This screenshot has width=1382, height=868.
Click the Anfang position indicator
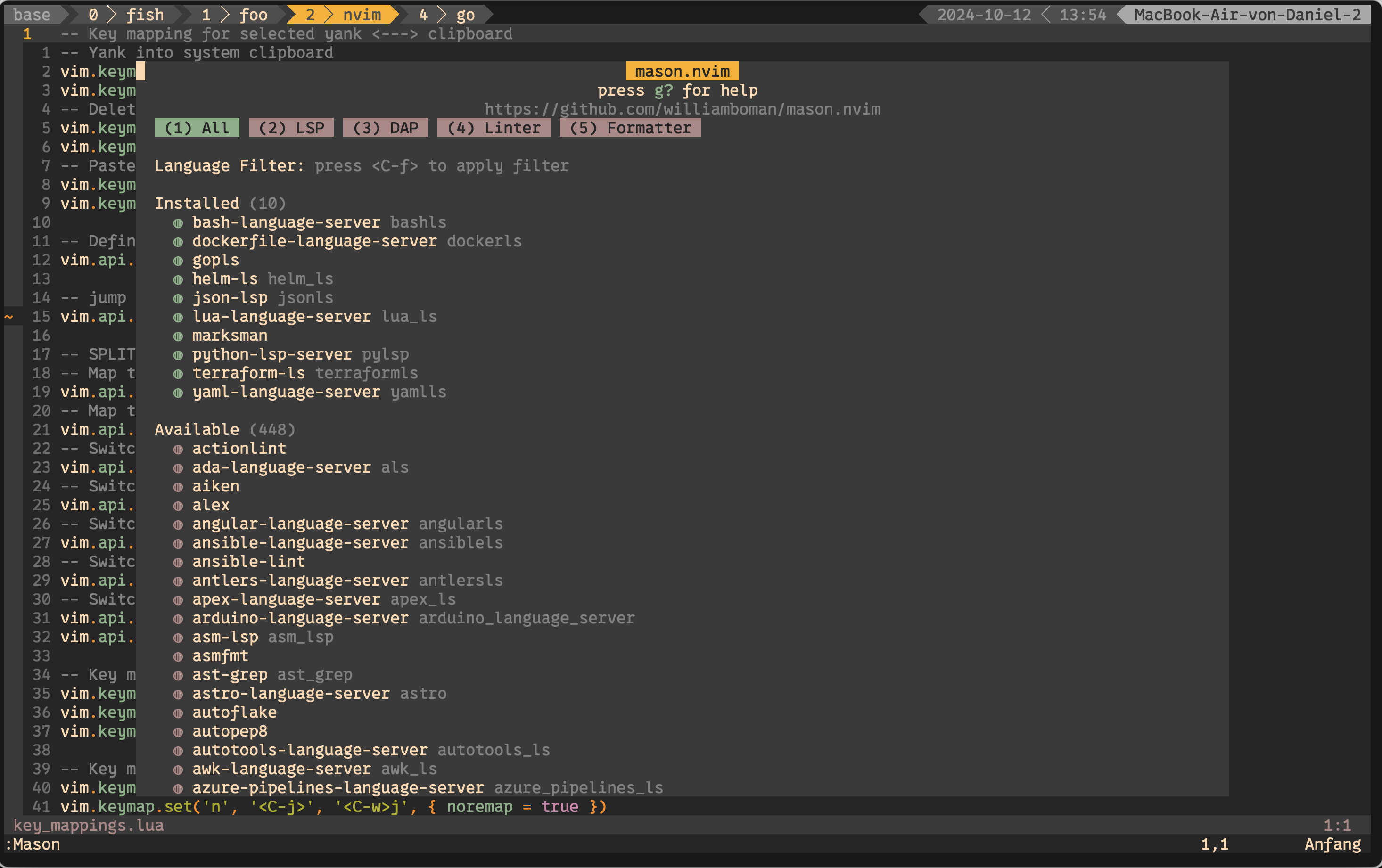[1333, 844]
